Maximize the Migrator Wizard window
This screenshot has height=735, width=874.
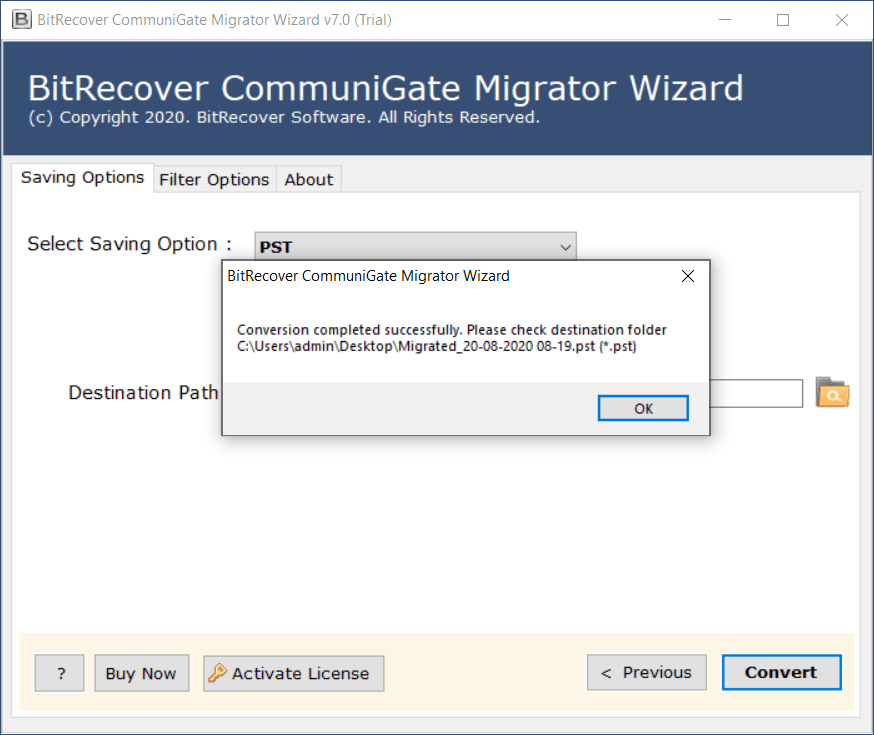pyautogui.click(x=783, y=20)
